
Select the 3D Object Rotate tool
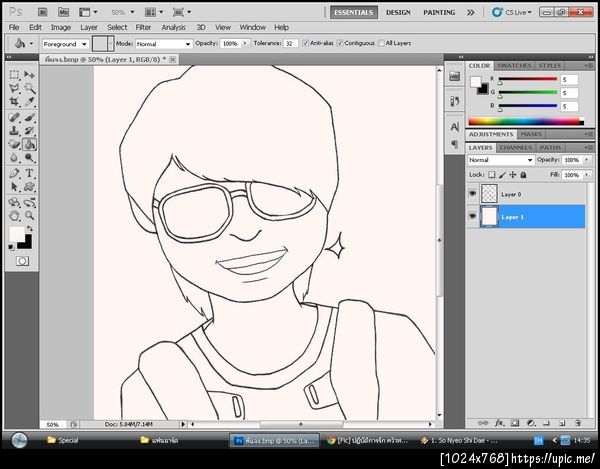pos(14,202)
